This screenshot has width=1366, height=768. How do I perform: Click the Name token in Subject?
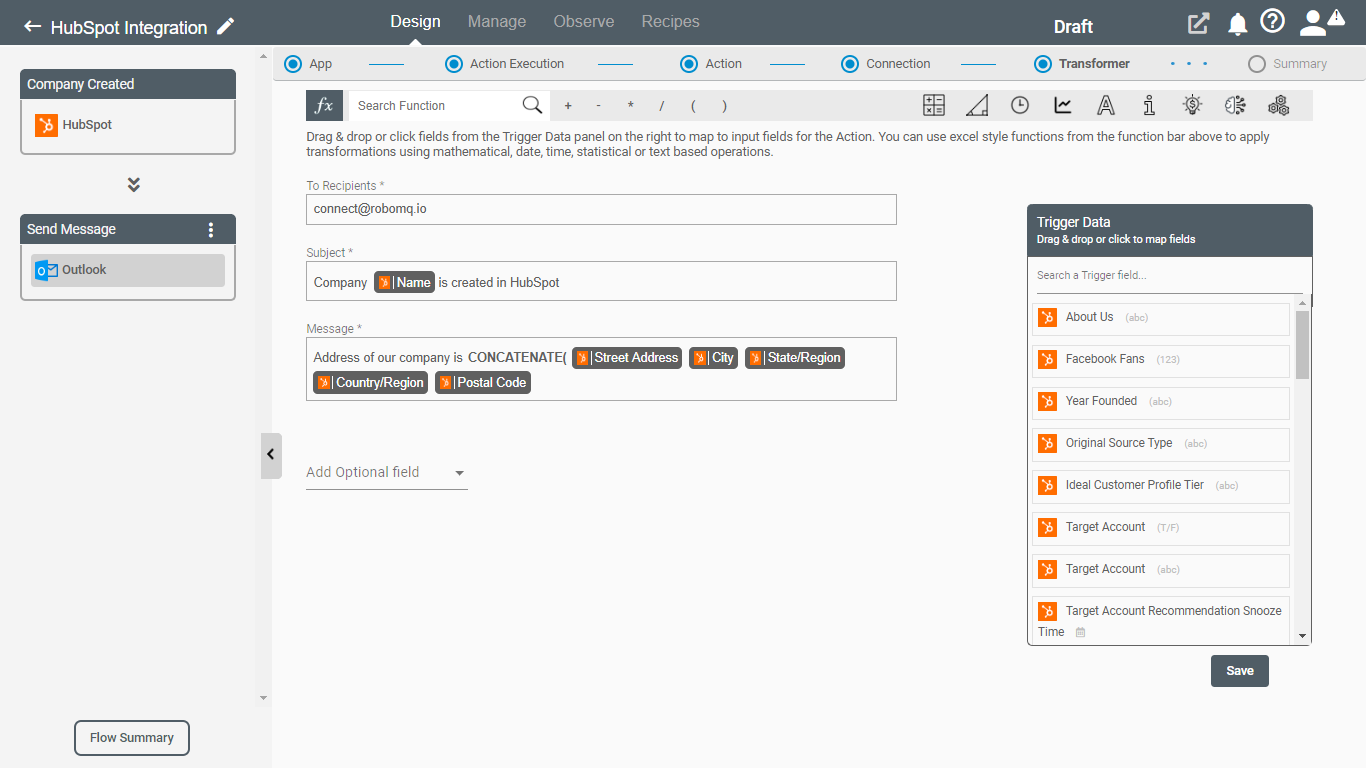tap(405, 282)
